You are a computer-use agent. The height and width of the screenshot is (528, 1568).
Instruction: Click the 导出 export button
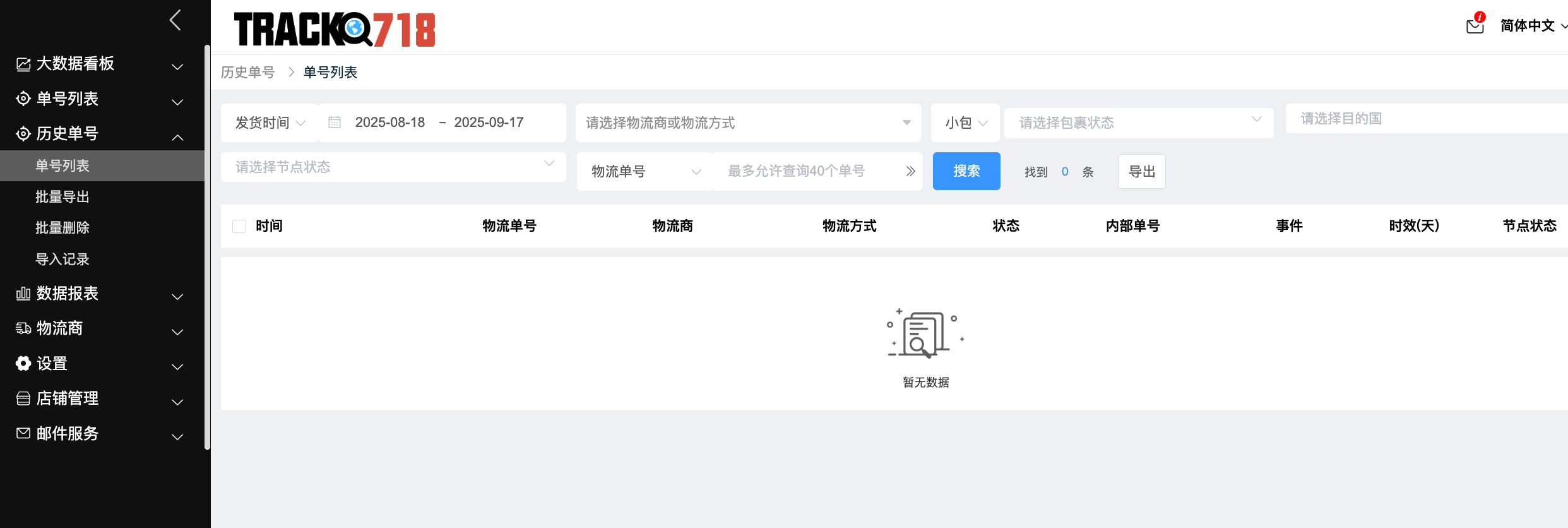tap(1141, 171)
